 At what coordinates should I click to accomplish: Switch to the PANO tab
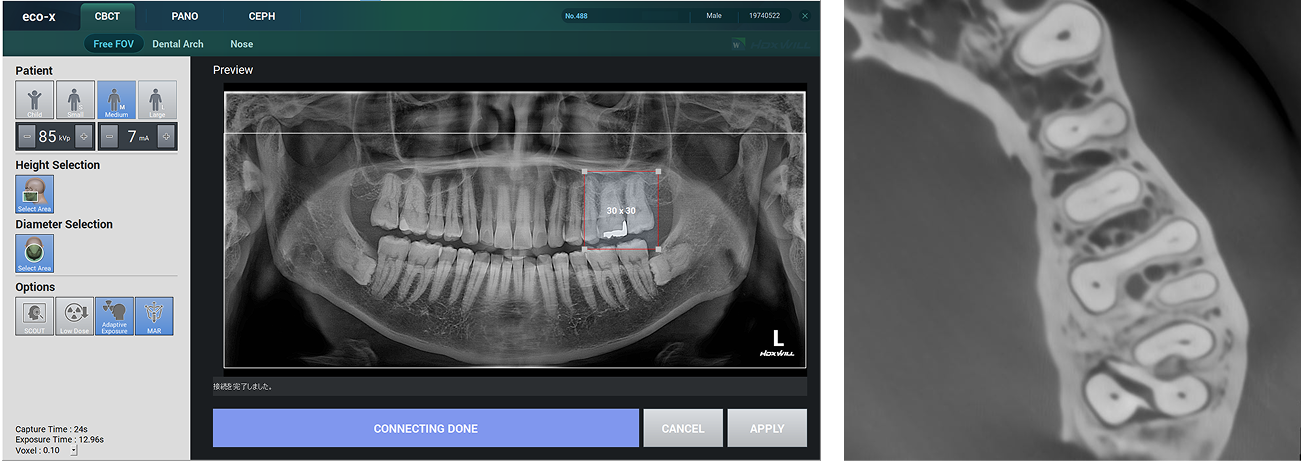coord(184,17)
